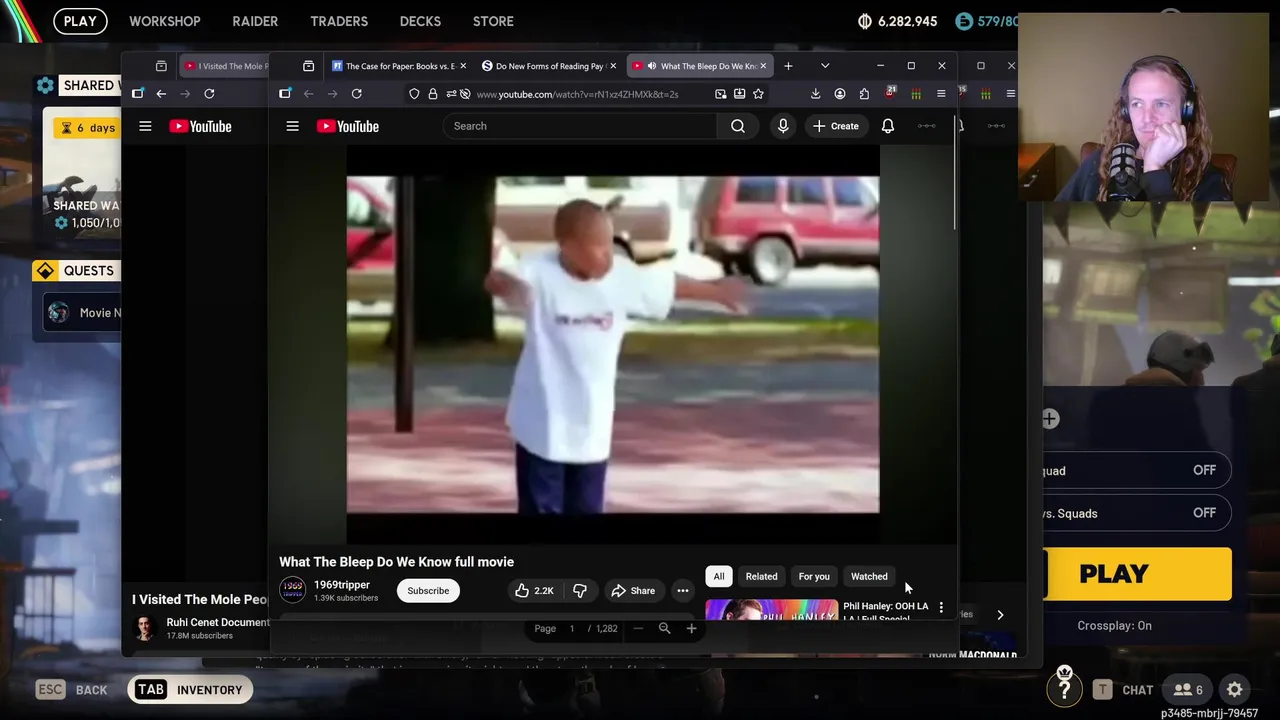1280x720 pixels.
Task: Open WORKSHOP in the game top menu
Action: (x=165, y=21)
